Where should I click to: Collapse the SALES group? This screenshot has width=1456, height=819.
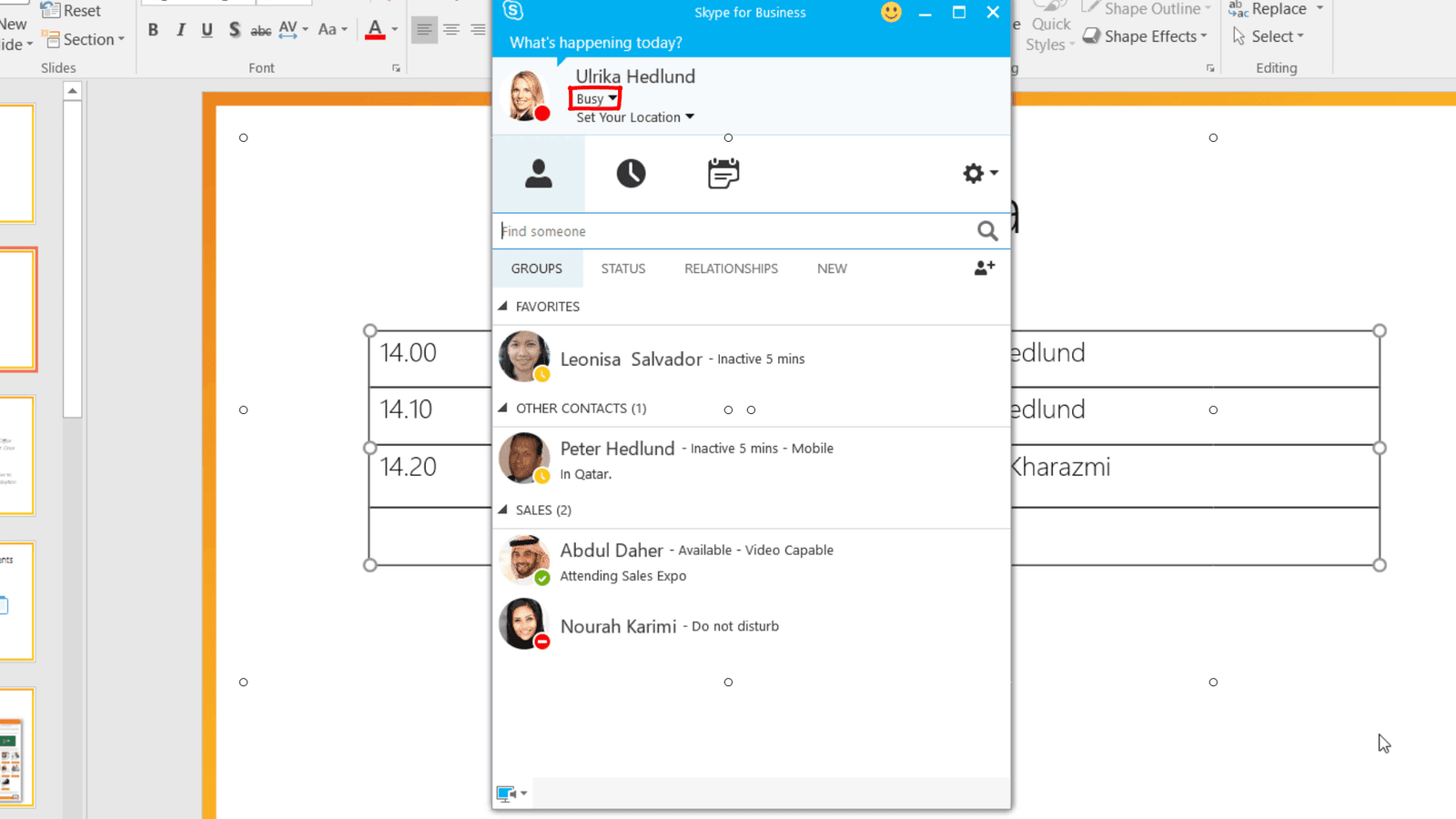[502, 510]
